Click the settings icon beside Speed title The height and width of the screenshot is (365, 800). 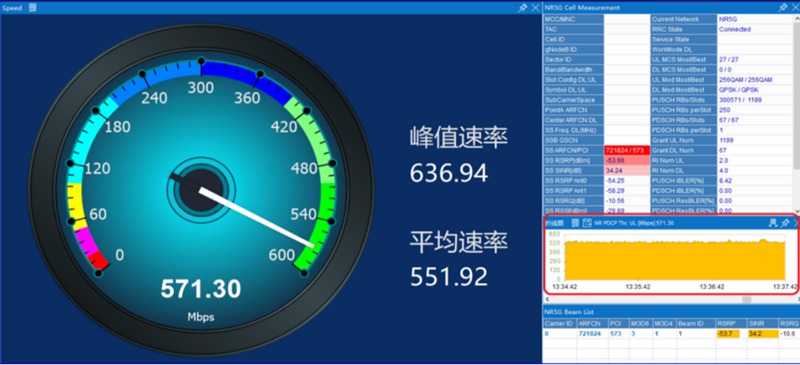pyautogui.click(x=33, y=7)
